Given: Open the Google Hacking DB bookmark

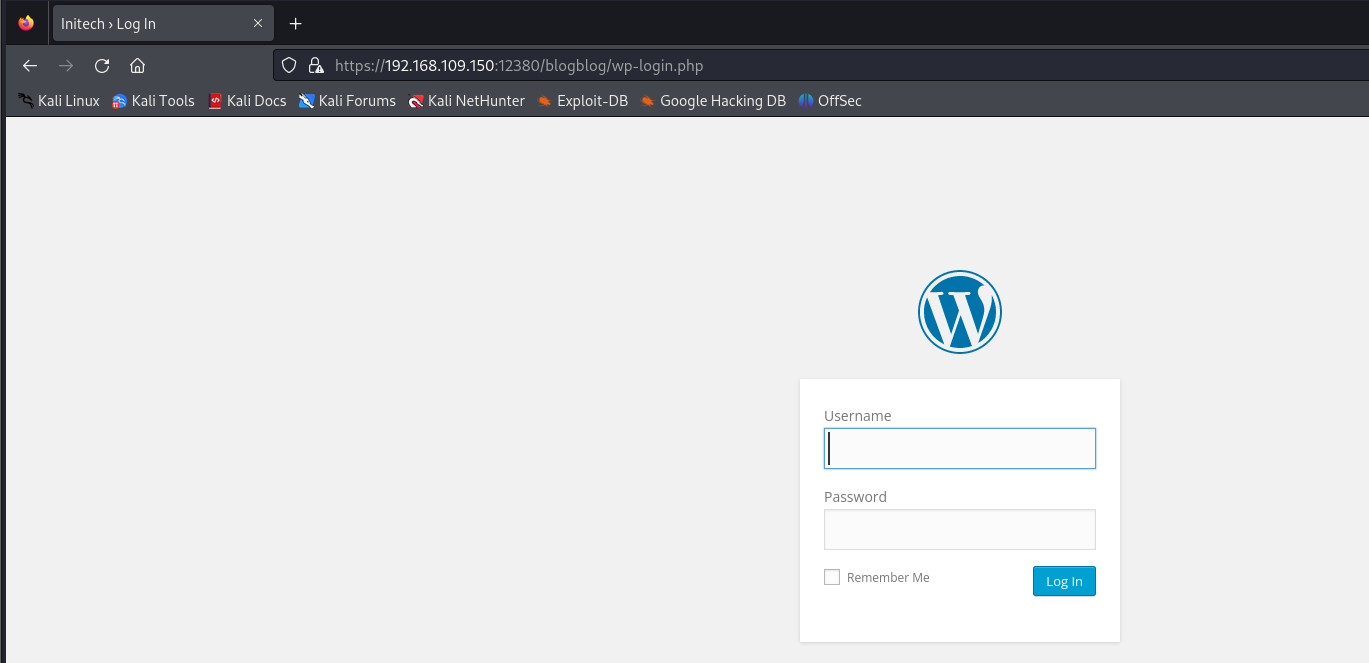Looking at the screenshot, I should point(713,101).
